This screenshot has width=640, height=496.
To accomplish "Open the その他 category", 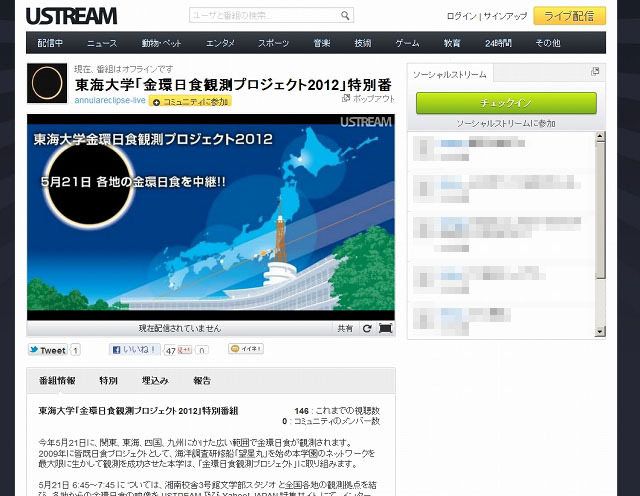I will (548, 43).
